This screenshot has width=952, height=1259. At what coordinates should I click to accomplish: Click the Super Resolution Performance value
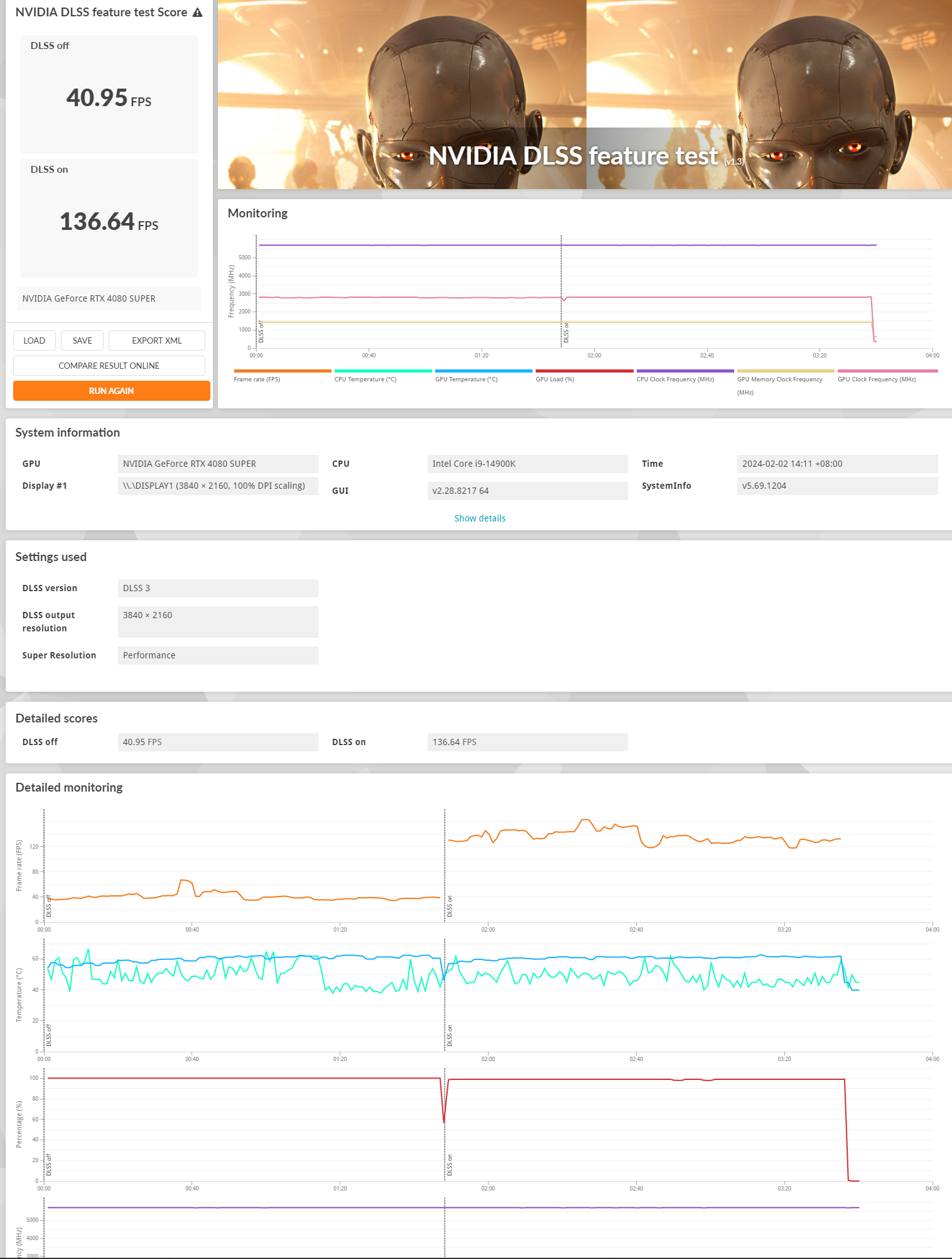point(218,655)
